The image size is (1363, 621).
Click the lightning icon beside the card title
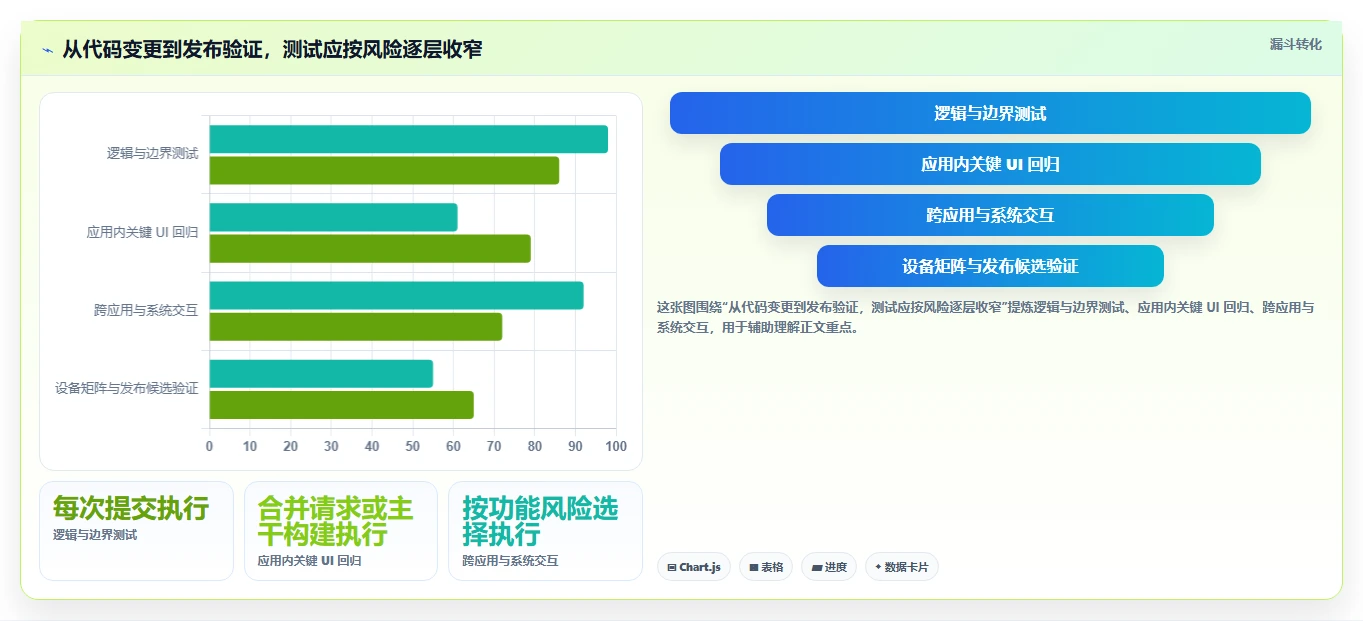tap(48, 50)
